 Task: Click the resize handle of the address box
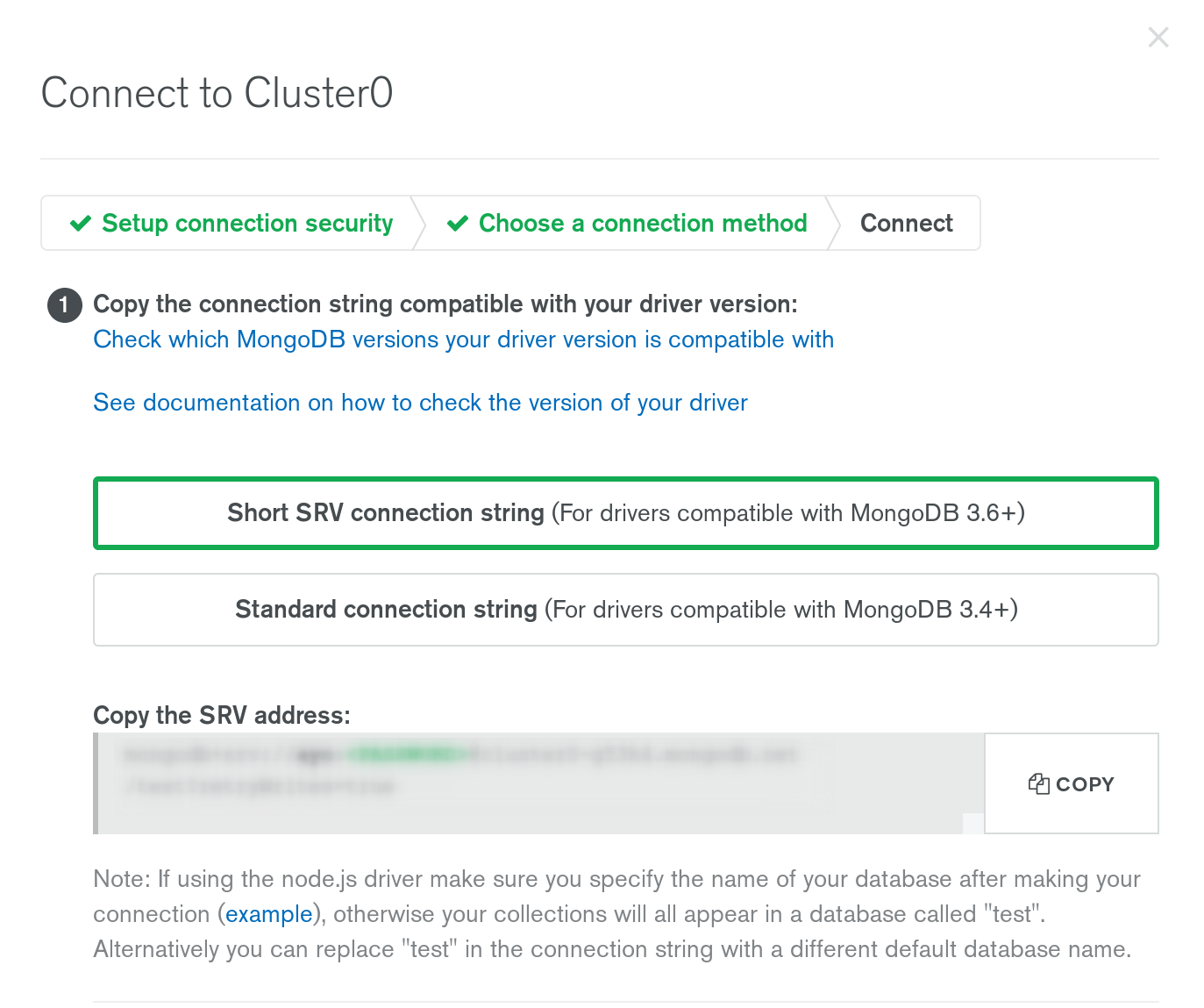[x=972, y=823]
